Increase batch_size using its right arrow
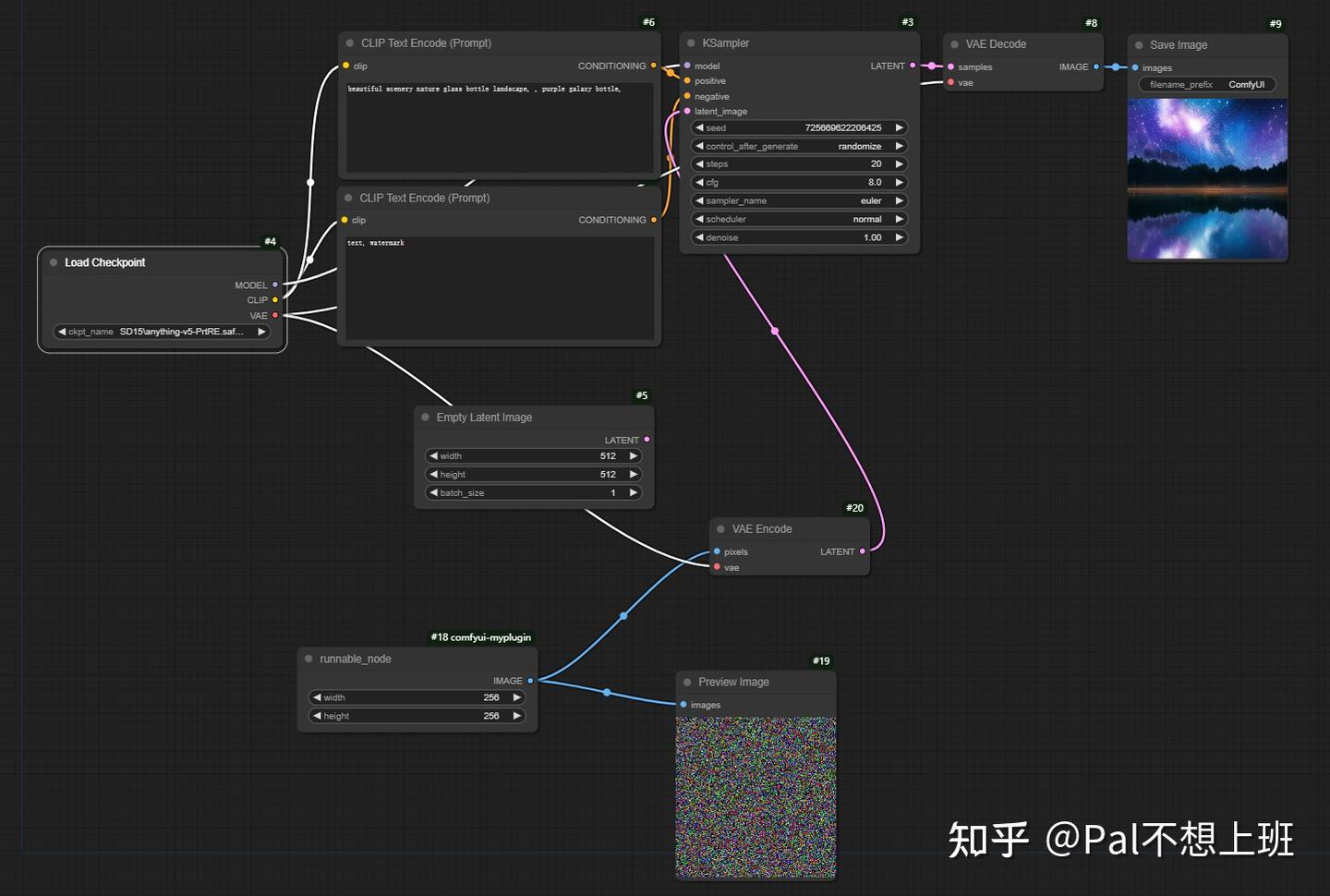The width and height of the screenshot is (1330, 896). click(x=634, y=492)
